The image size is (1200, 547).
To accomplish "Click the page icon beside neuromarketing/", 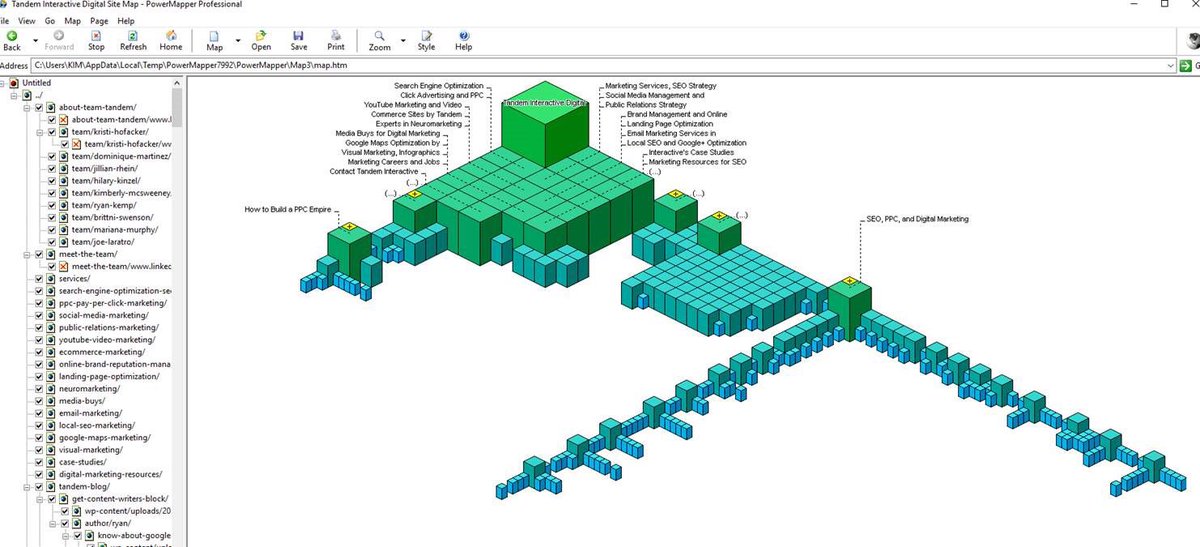I will tap(51, 389).
